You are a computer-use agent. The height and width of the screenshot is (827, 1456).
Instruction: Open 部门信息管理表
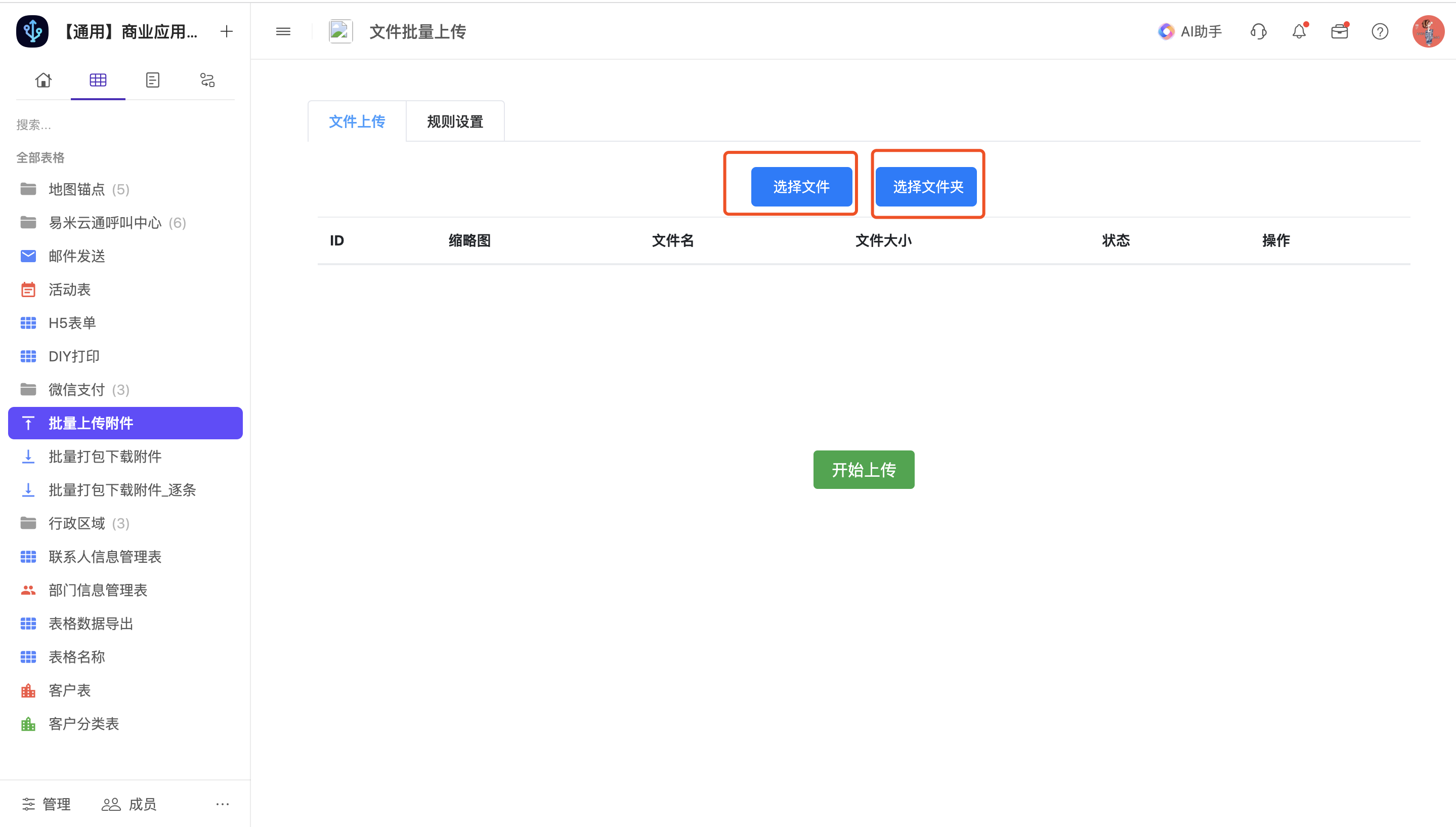pyautogui.click(x=125, y=590)
